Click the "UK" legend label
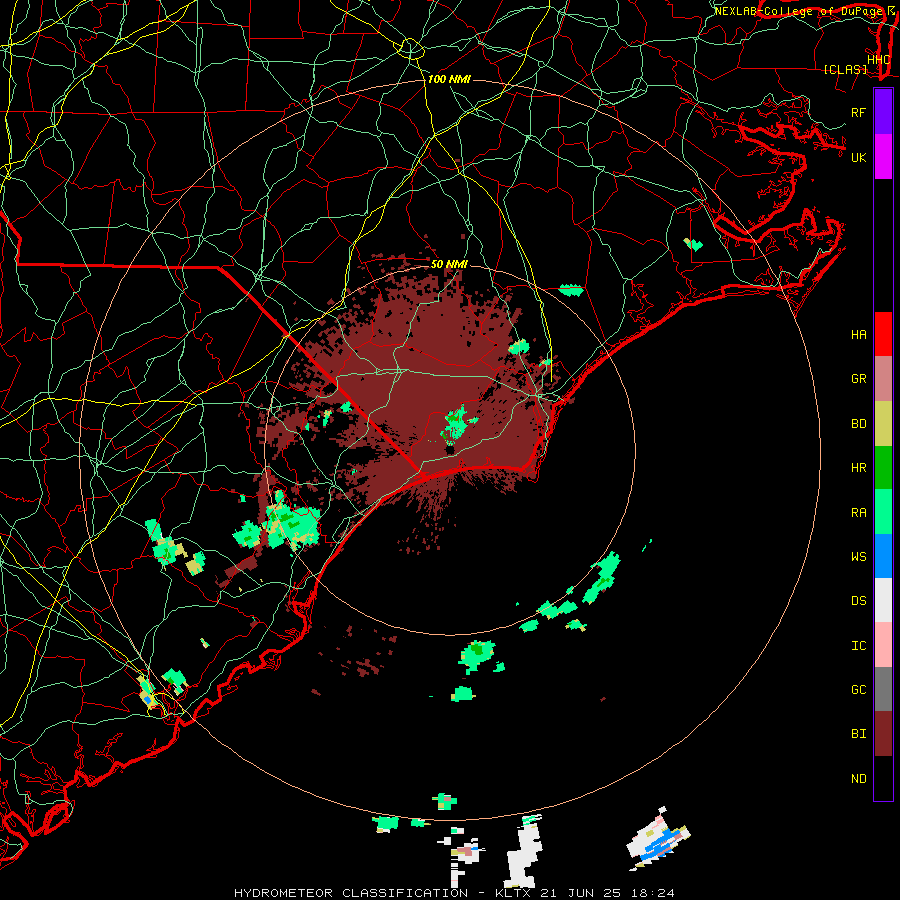This screenshot has height=900, width=900. point(858,157)
